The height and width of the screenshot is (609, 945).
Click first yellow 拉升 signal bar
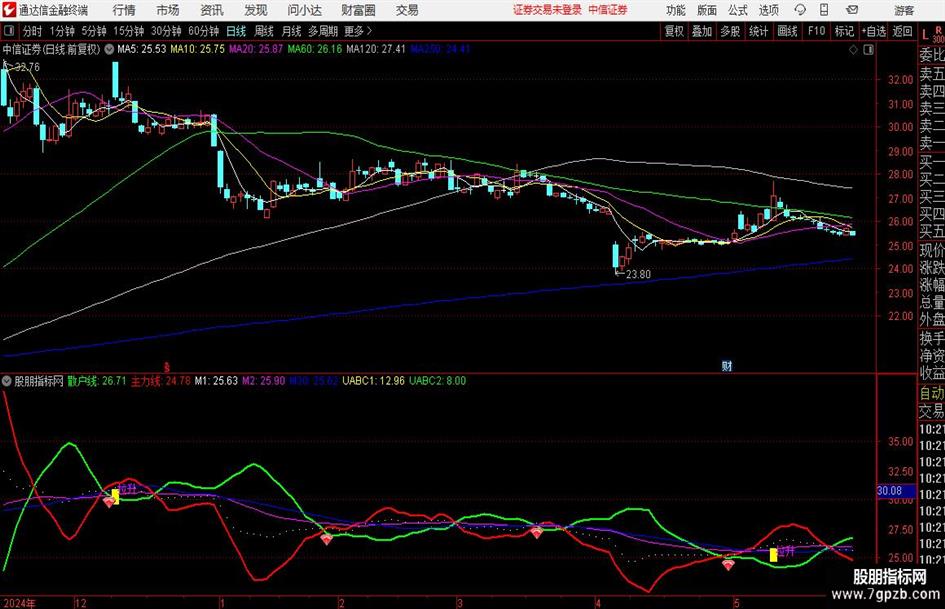click(115, 497)
